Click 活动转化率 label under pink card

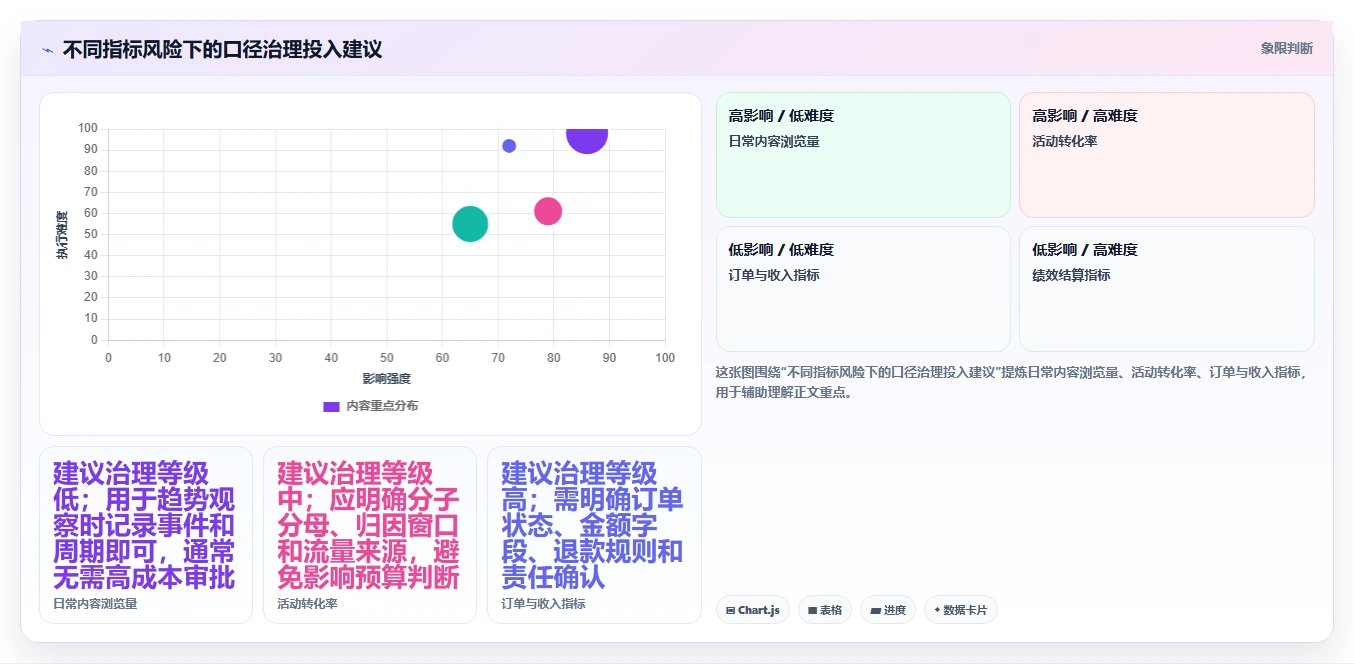[x=307, y=604]
